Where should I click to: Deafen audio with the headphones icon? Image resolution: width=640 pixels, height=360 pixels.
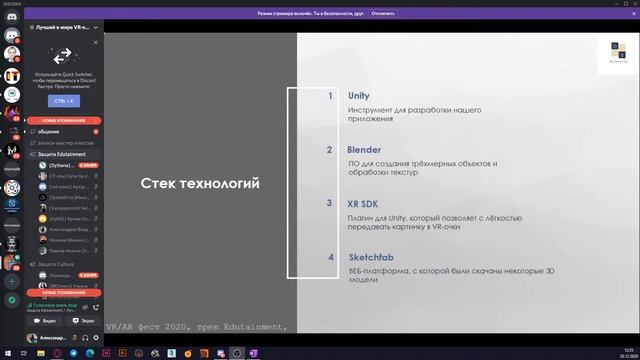click(x=85, y=338)
